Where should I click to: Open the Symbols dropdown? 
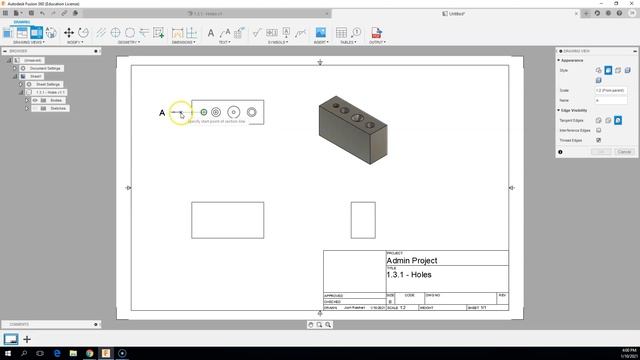pos(278,42)
